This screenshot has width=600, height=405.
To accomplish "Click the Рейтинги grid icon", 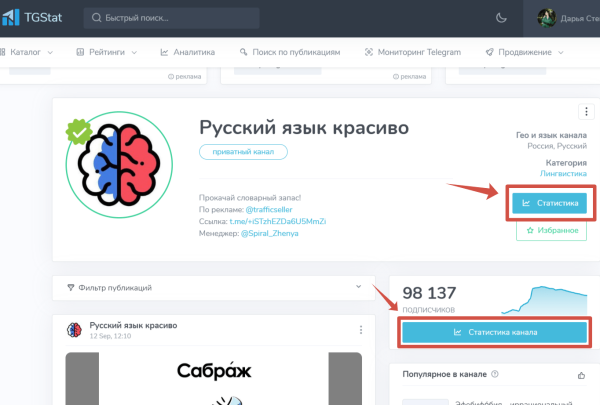I will coord(80,52).
